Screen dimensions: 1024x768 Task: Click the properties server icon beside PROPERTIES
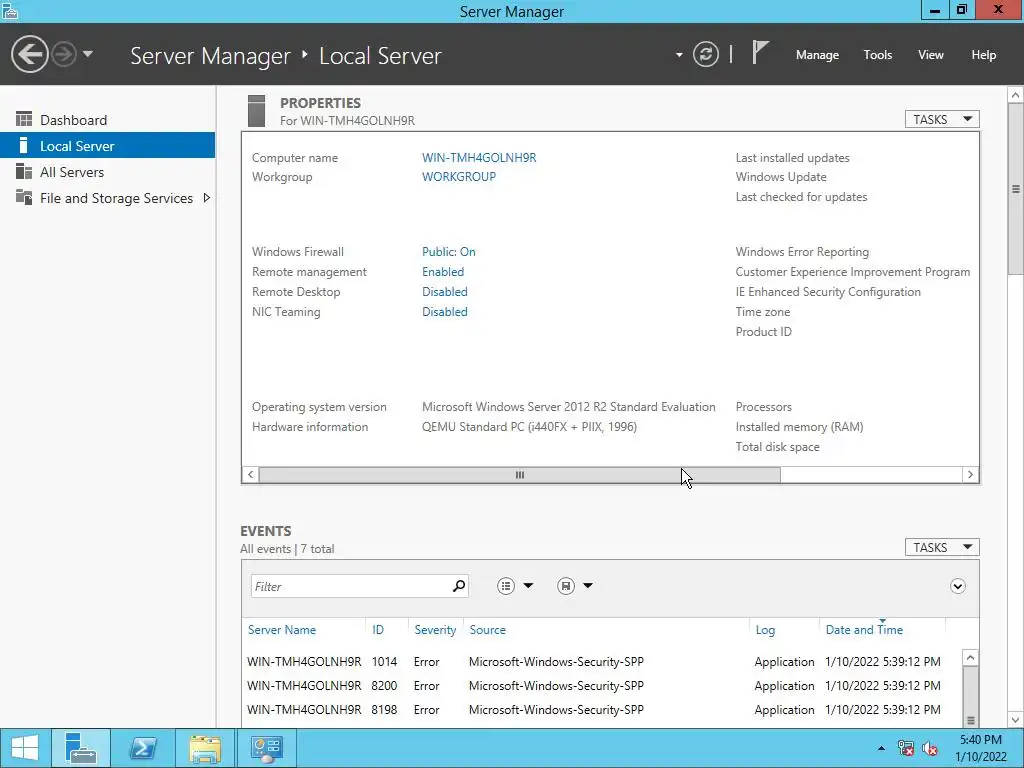pyautogui.click(x=257, y=111)
